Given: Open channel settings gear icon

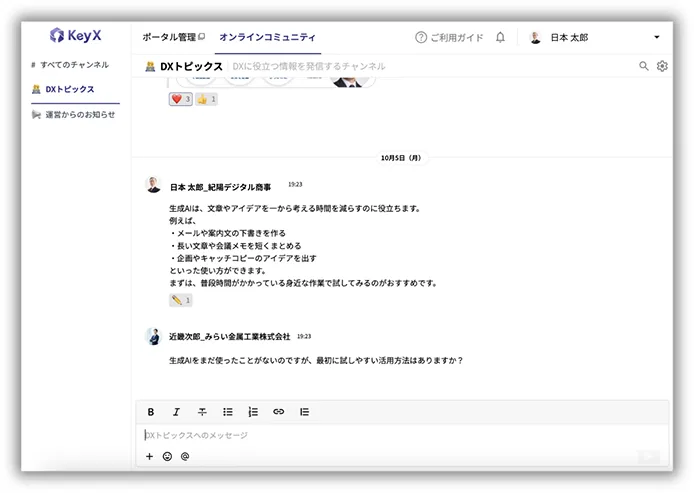Looking at the screenshot, I should 662,66.
